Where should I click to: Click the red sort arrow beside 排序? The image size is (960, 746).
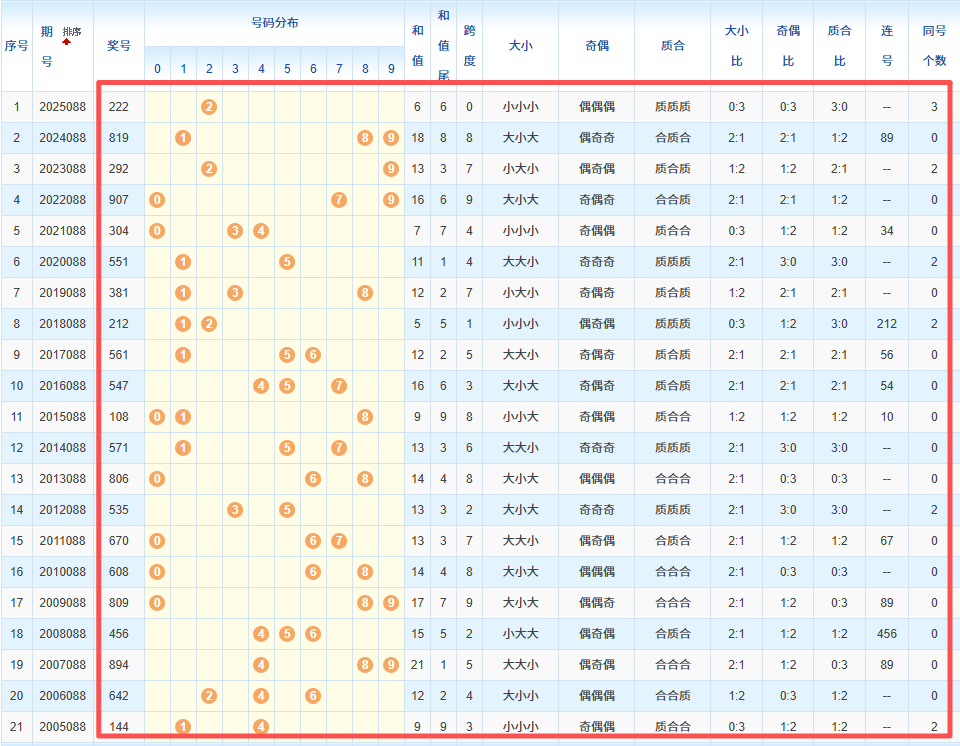pyautogui.click(x=67, y=43)
